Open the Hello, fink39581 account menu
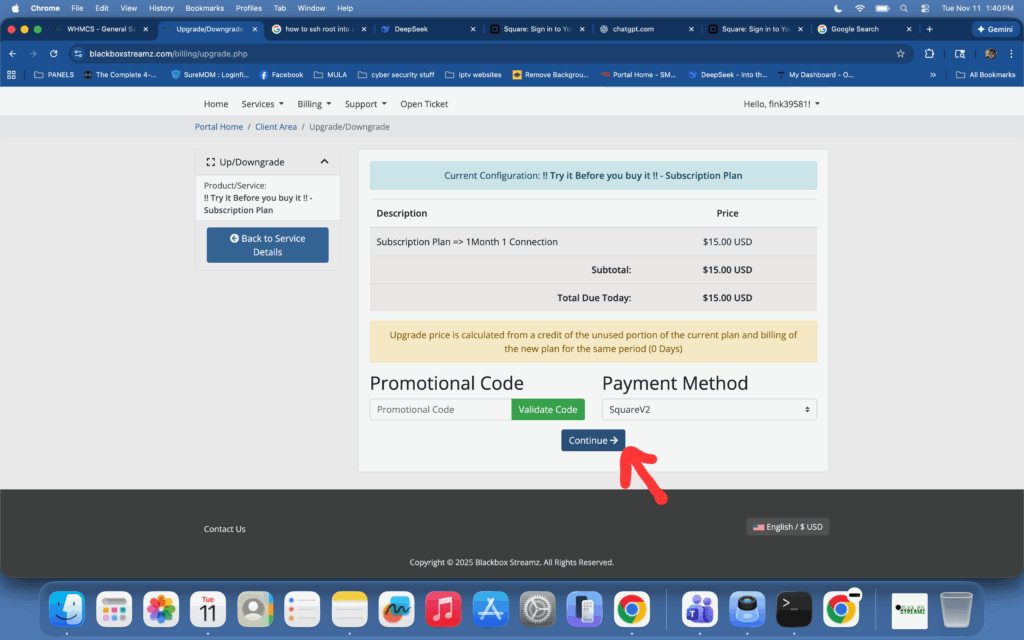 click(781, 104)
